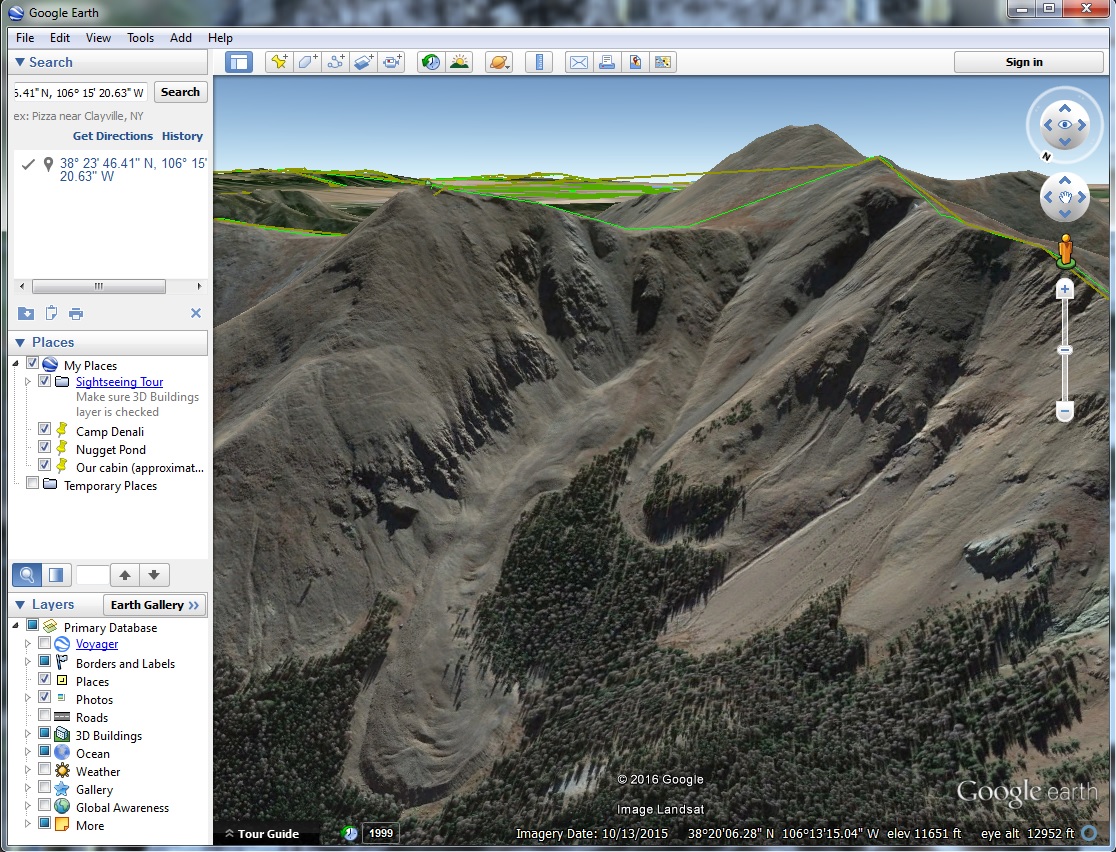This screenshot has height=852, width=1116.
Task: Zoom in with plus button
Action: 1065,289
